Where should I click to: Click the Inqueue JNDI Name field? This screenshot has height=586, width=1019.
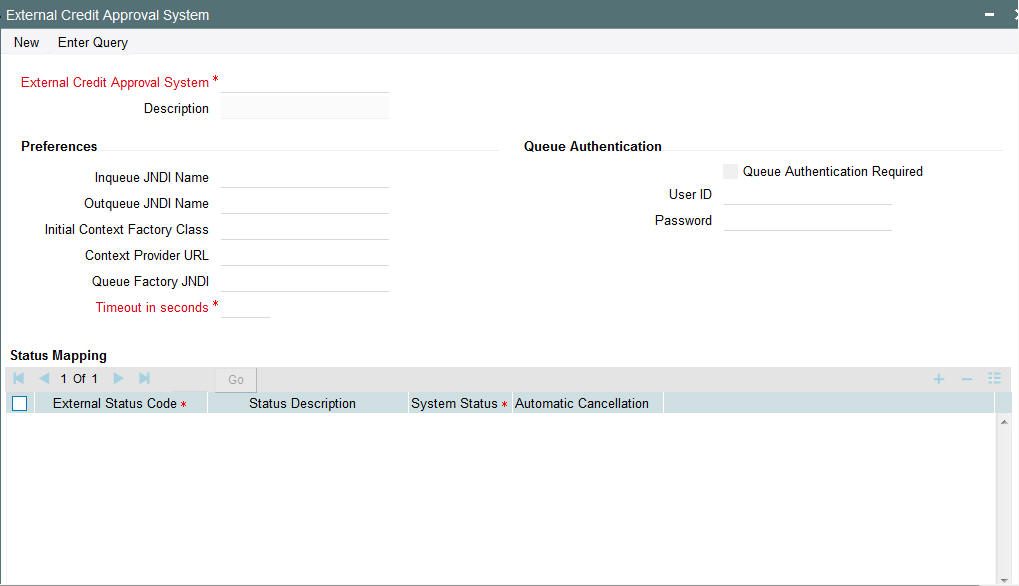click(305, 177)
